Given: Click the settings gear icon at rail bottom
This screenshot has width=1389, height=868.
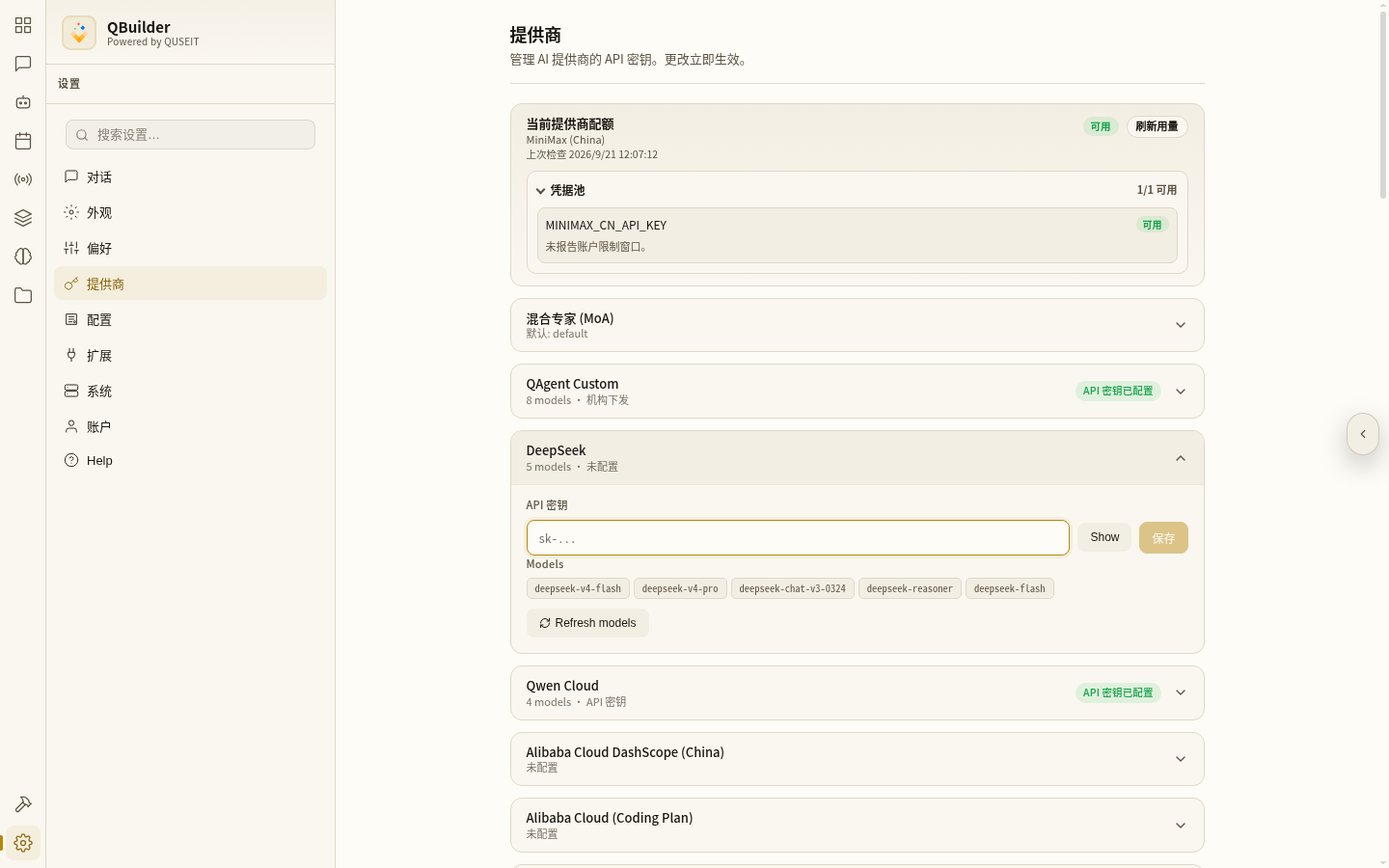Looking at the screenshot, I should tap(23, 843).
